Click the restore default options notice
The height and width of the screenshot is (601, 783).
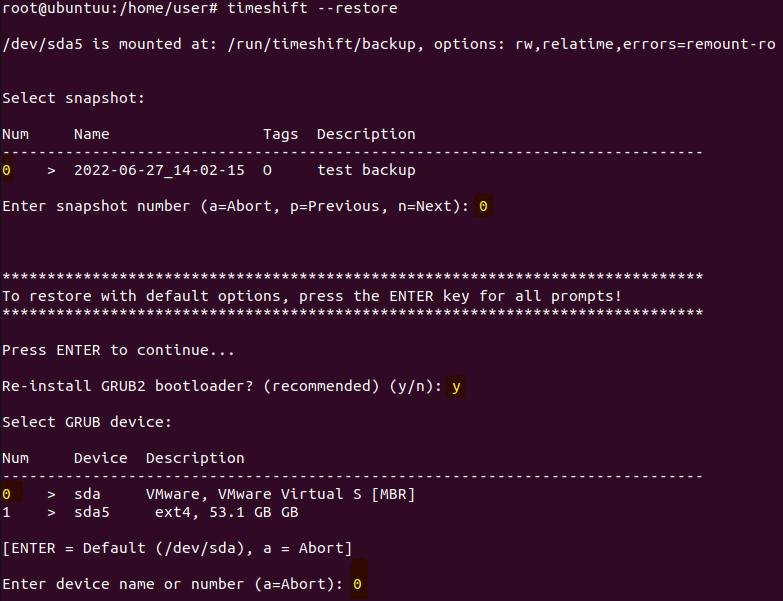[x=312, y=296]
